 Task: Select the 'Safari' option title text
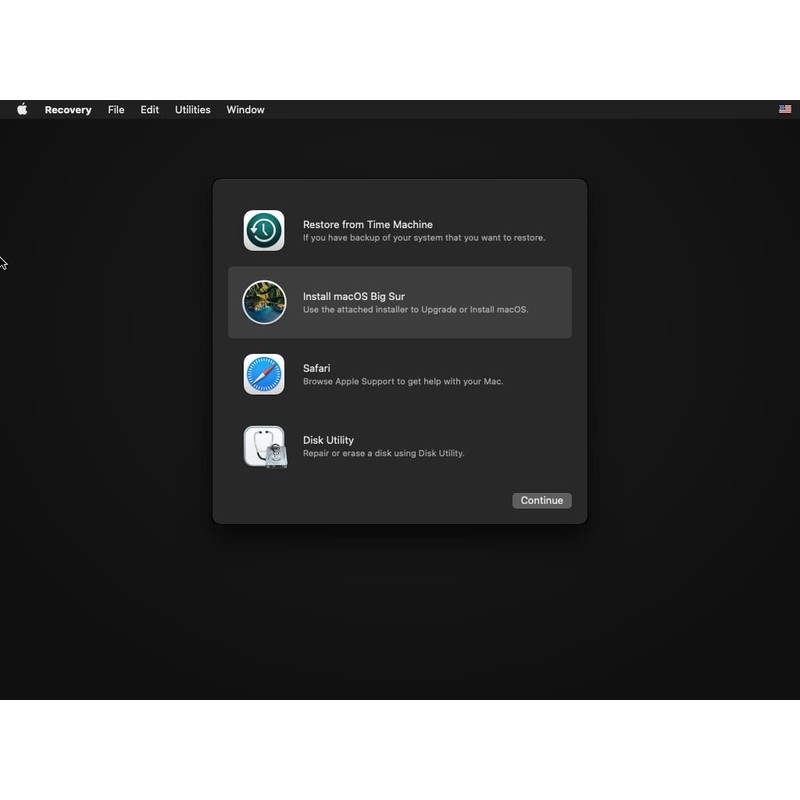(317, 369)
